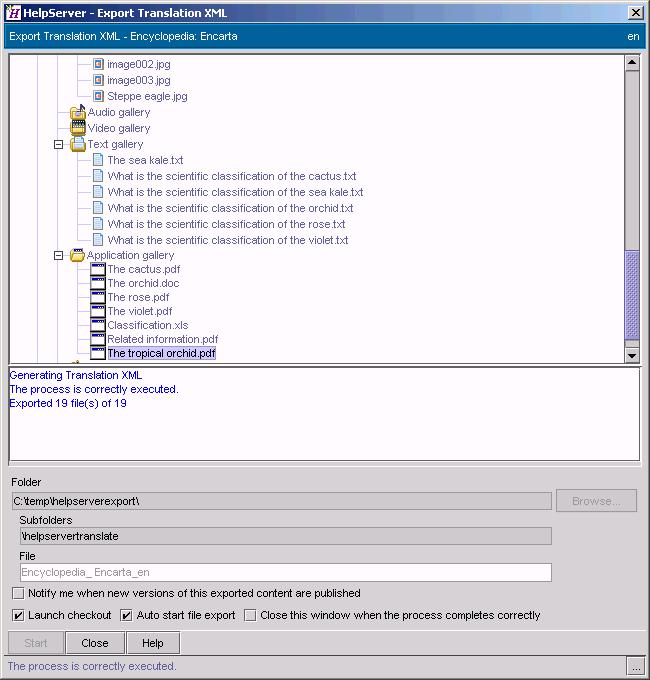The width and height of the screenshot is (650, 680).
Task: Open Help for export dialog
Action: point(153,643)
